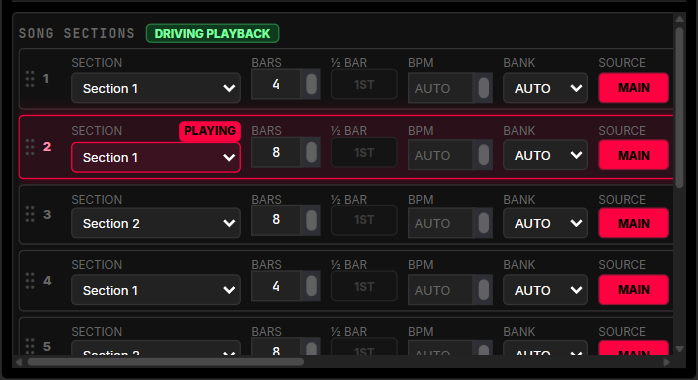Click the SONG SECTIONS heading
The image size is (698, 380).
[x=77, y=33]
